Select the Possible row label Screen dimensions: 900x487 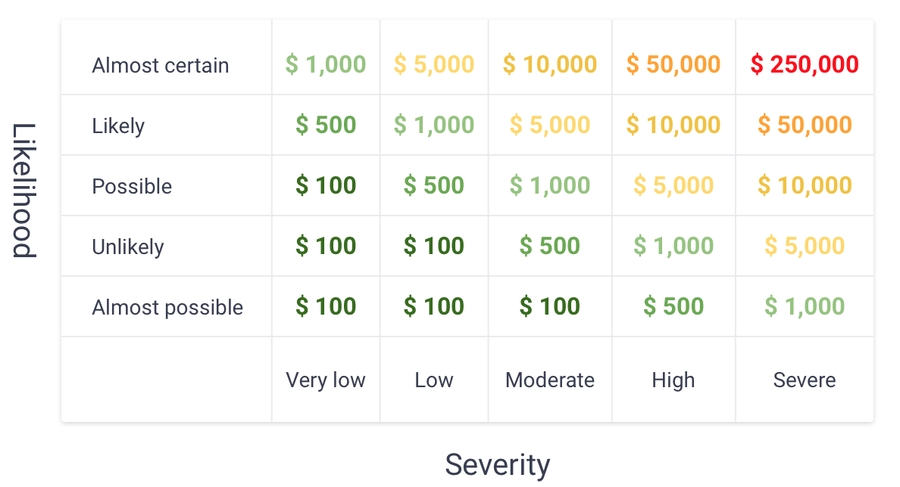point(132,187)
